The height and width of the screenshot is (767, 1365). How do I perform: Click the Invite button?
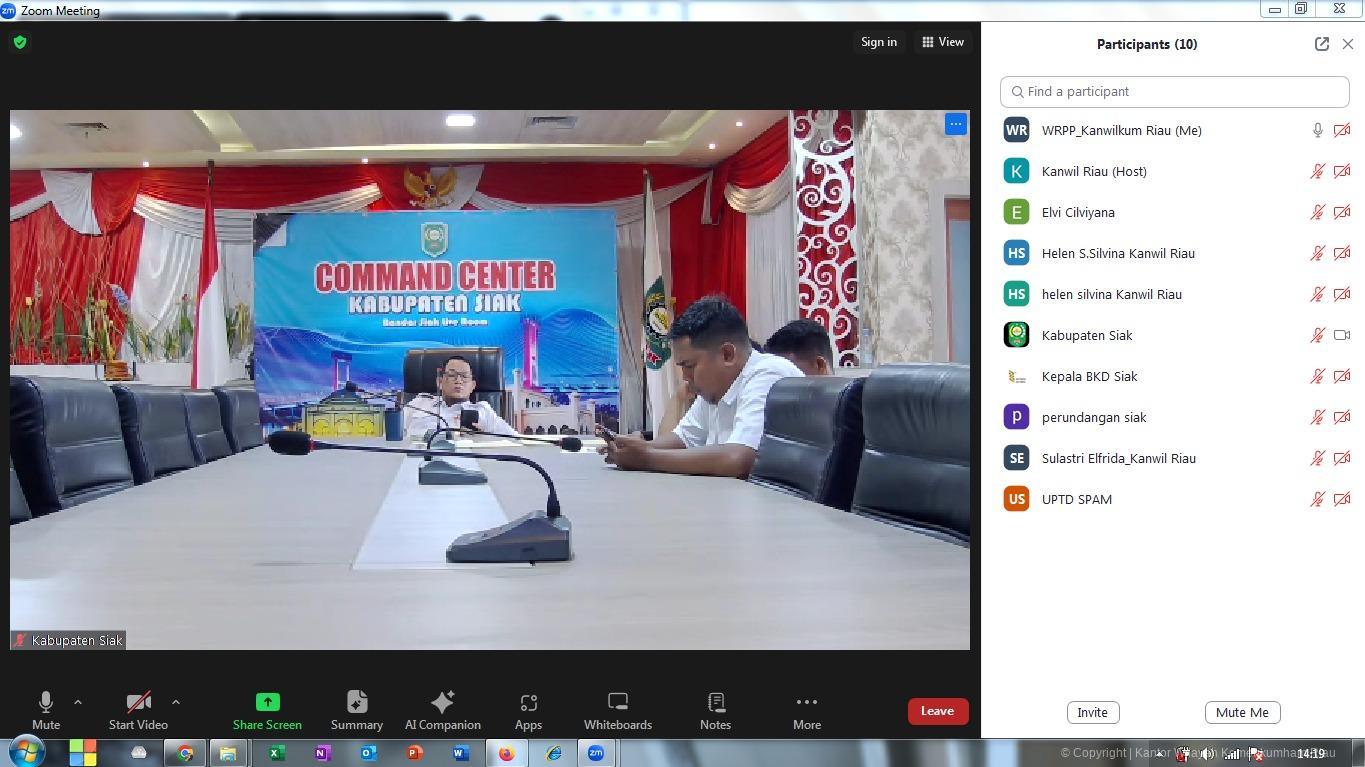point(1092,712)
